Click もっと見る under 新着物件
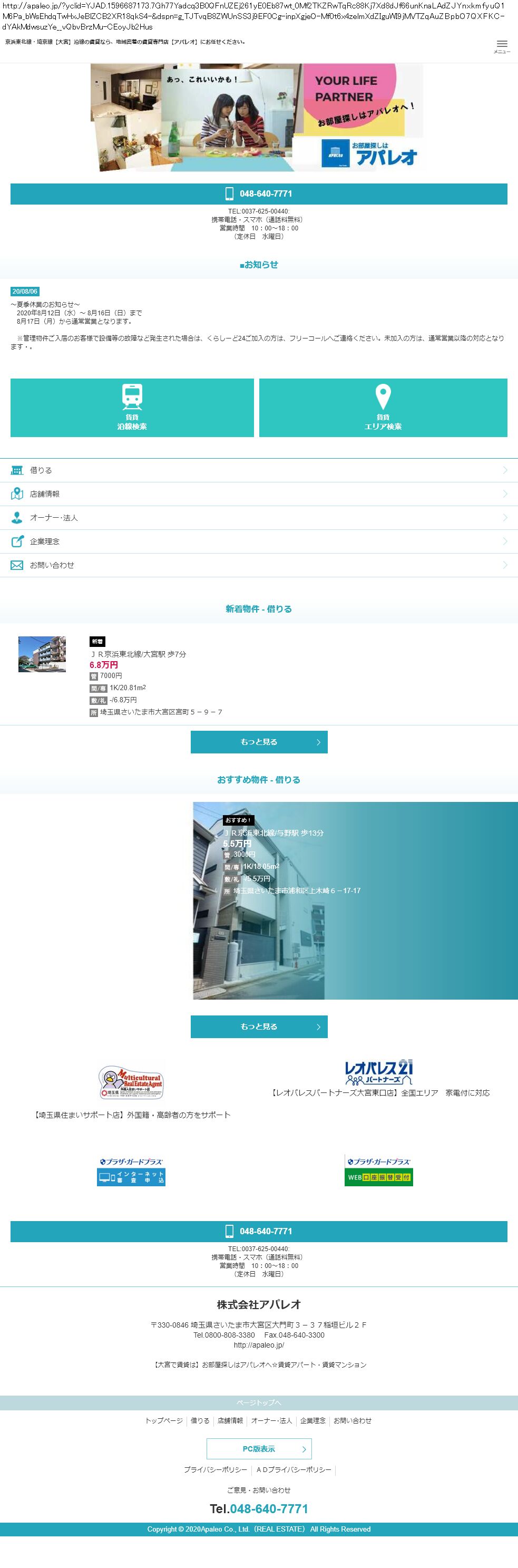Viewport: 518px width, 1568px height. (x=259, y=742)
